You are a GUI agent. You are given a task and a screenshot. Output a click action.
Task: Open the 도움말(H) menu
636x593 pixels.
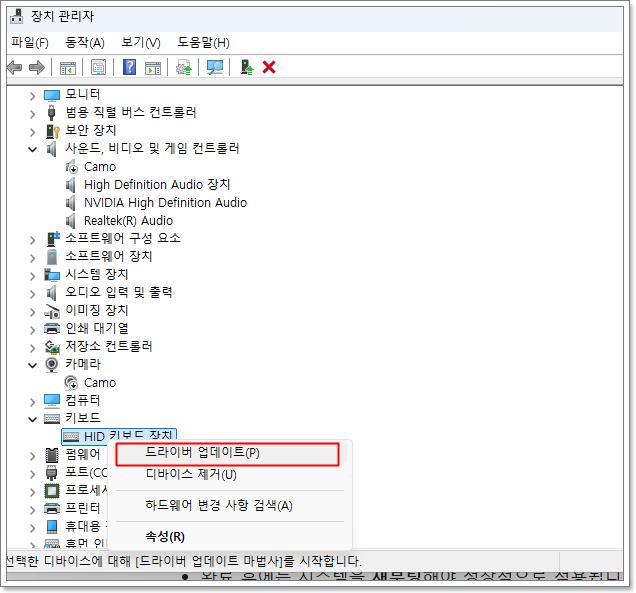point(203,42)
